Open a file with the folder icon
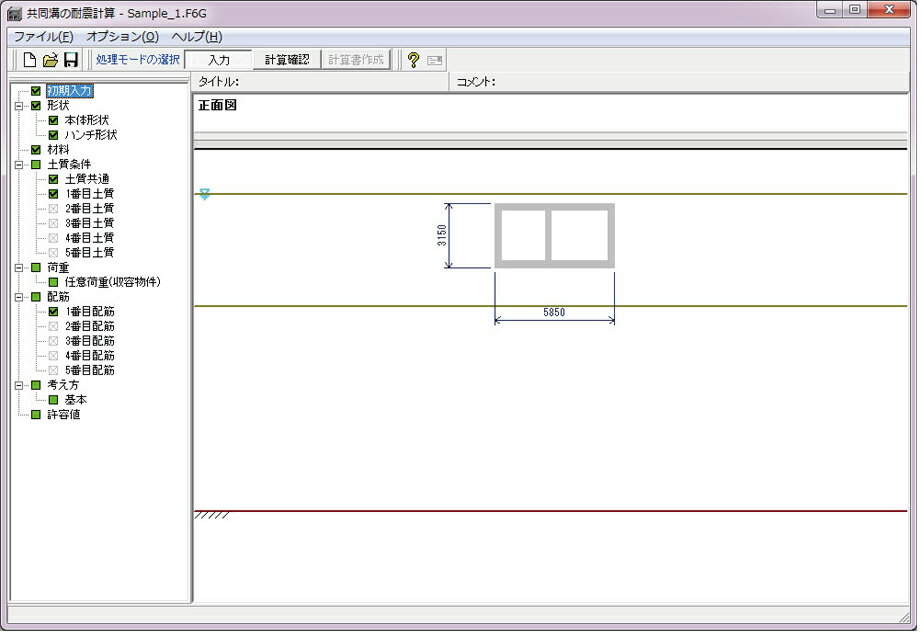This screenshot has height=634, width=922. (x=50, y=60)
